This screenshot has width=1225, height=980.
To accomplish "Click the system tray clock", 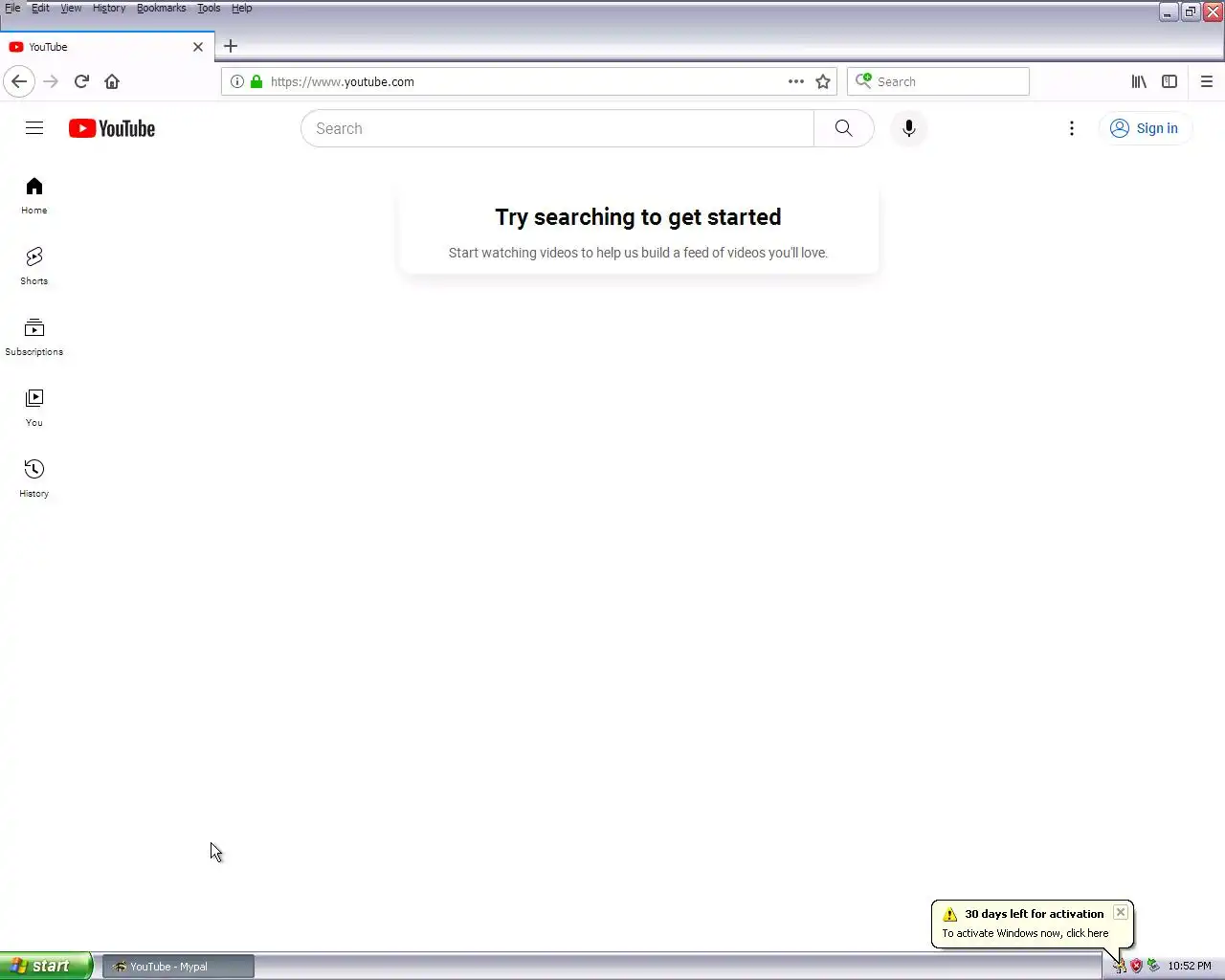I will click(1190, 966).
